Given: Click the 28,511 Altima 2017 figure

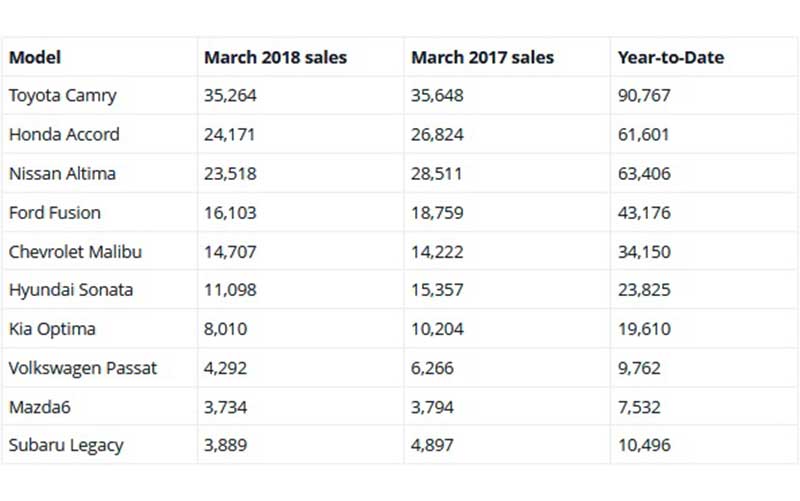Looking at the screenshot, I should pos(437,174).
